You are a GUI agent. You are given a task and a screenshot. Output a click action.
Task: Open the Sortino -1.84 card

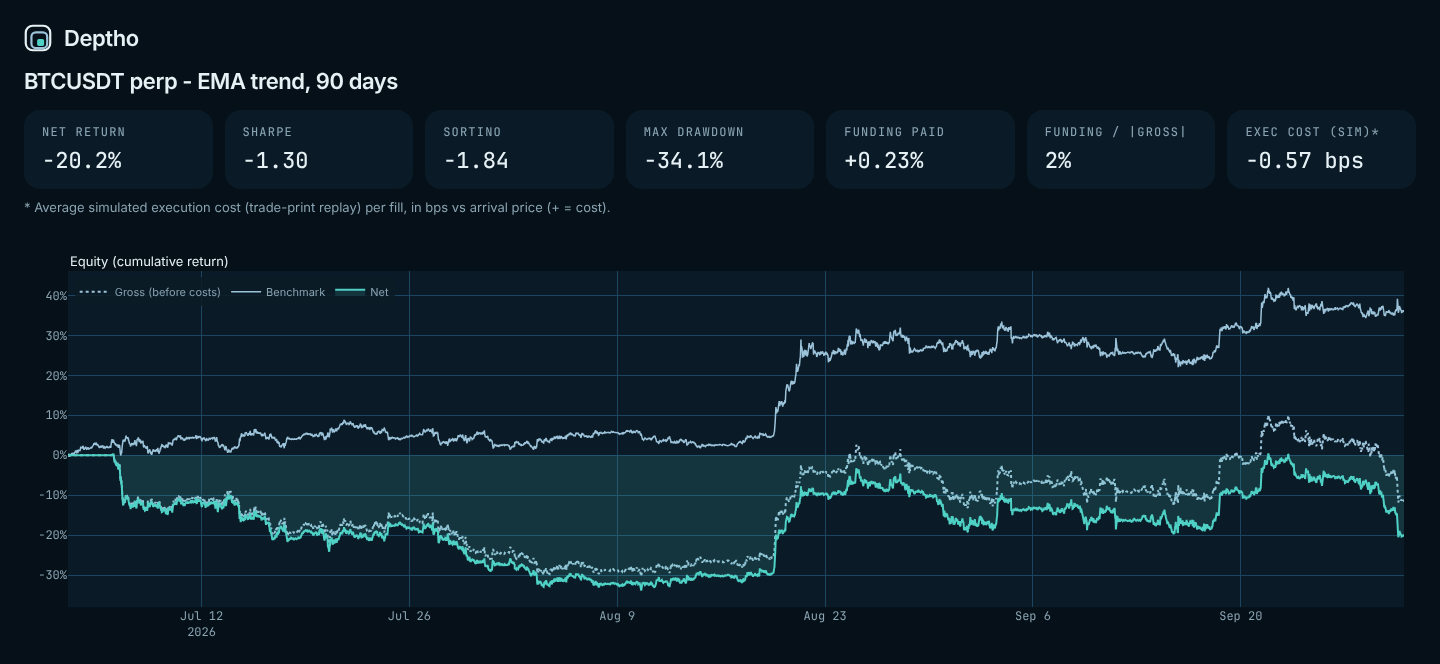(519, 149)
